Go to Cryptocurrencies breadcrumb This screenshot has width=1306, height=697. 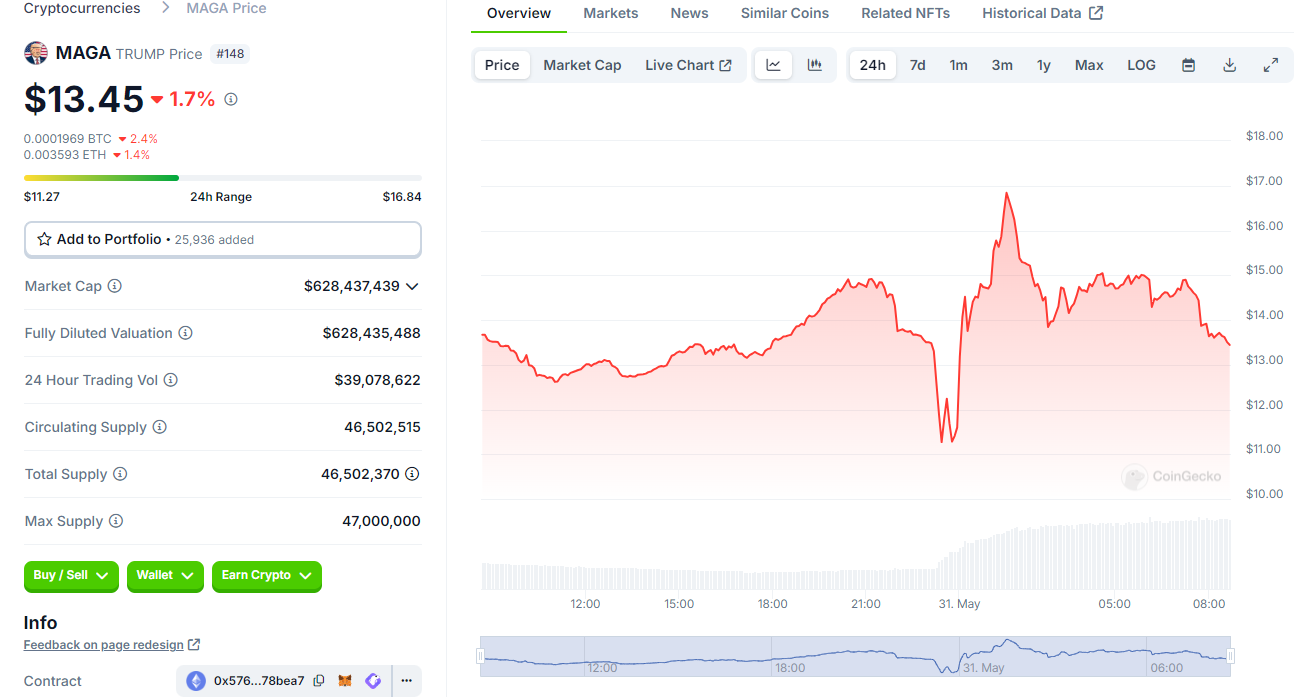[x=82, y=8]
